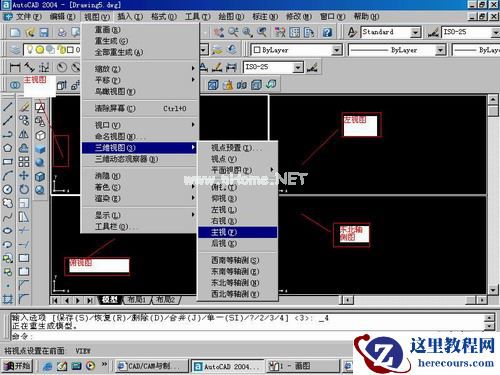Click the Array tool icon
Viewport: 500px width, 375px height.
[x=24, y=162]
